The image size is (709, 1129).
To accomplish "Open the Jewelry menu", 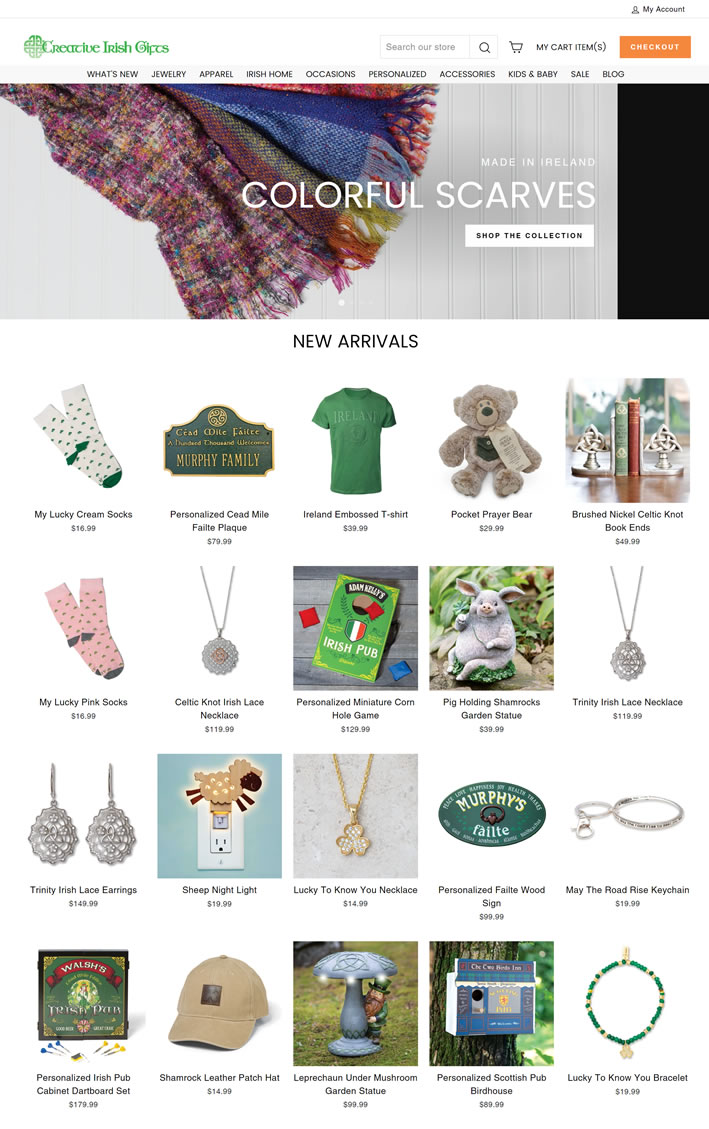I will 168,74.
